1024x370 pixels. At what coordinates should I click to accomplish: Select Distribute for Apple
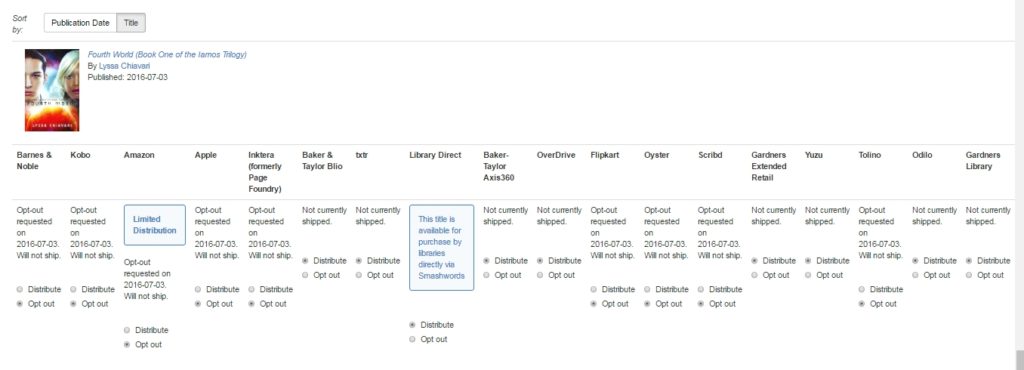[198, 289]
